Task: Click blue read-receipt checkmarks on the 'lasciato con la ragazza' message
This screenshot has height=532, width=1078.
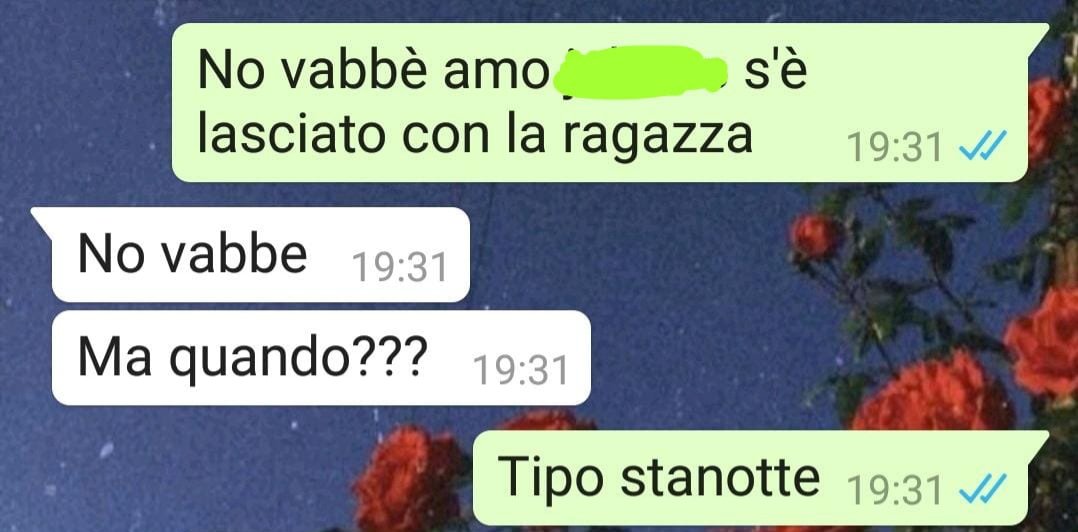Action: (x=982, y=145)
